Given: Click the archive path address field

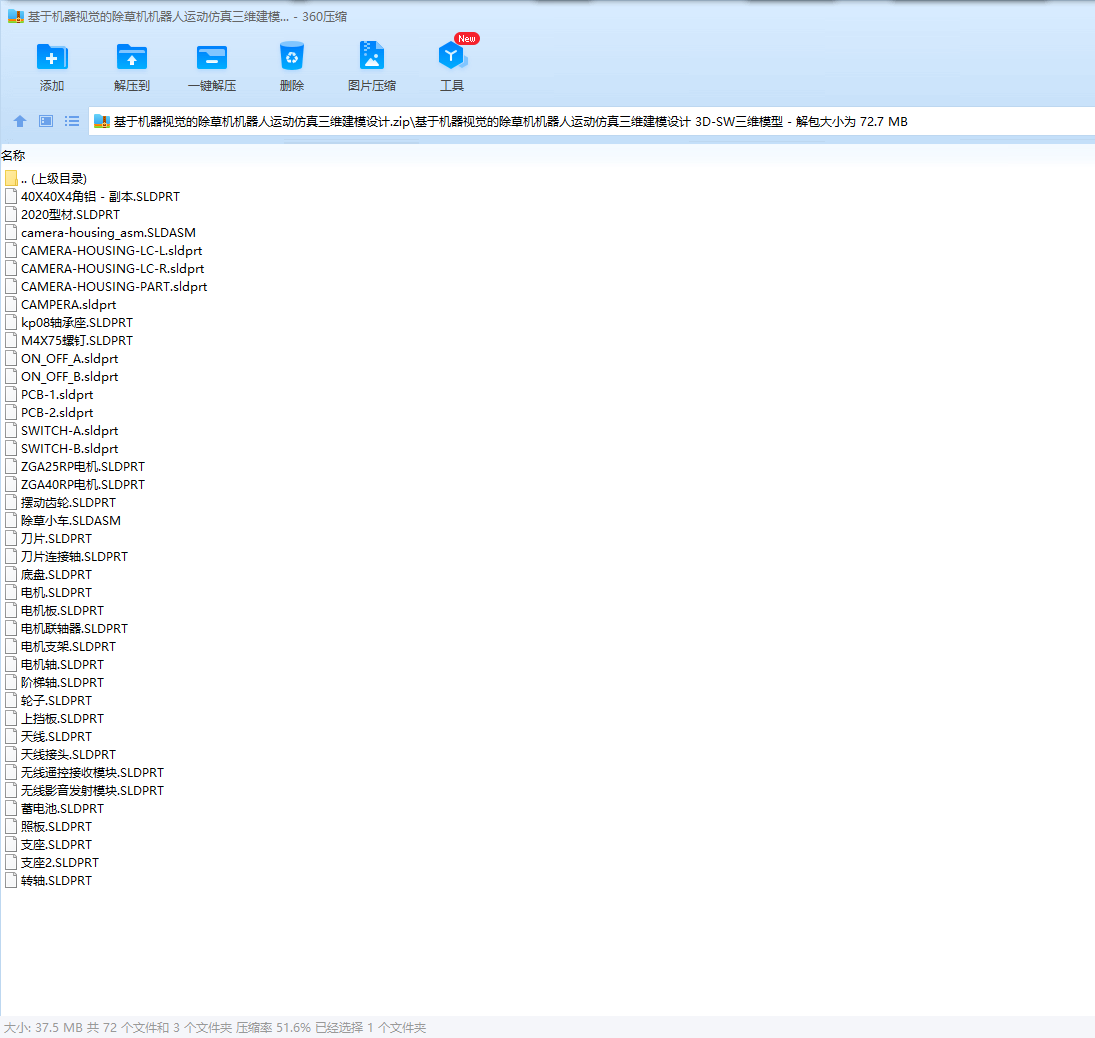Looking at the screenshot, I should (x=592, y=122).
